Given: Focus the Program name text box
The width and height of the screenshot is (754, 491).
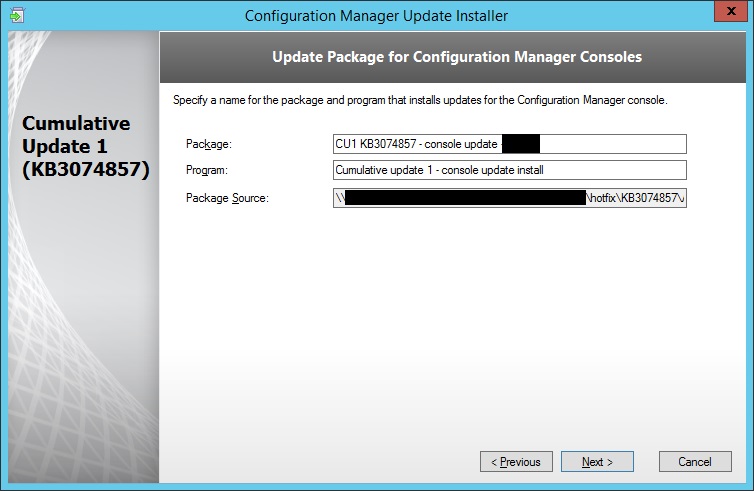Looking at the screenshot, I should click(510, 170).
